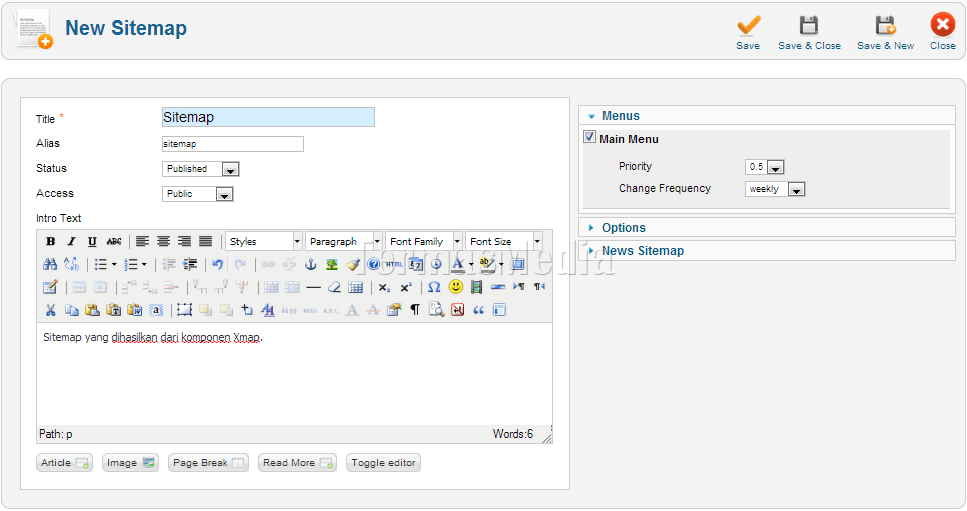Justify the text fully
The image size is (967, 511).
[205, 242]
